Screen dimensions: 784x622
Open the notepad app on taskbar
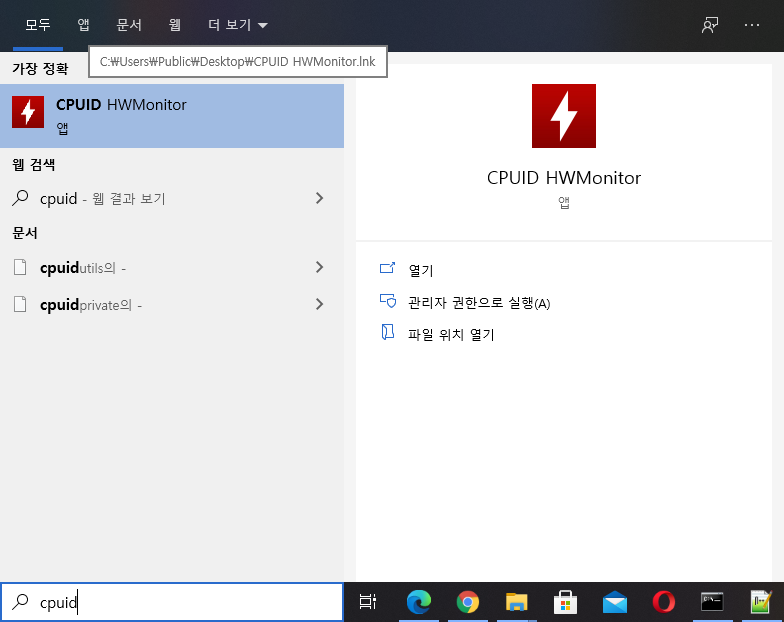pos(761,602)
